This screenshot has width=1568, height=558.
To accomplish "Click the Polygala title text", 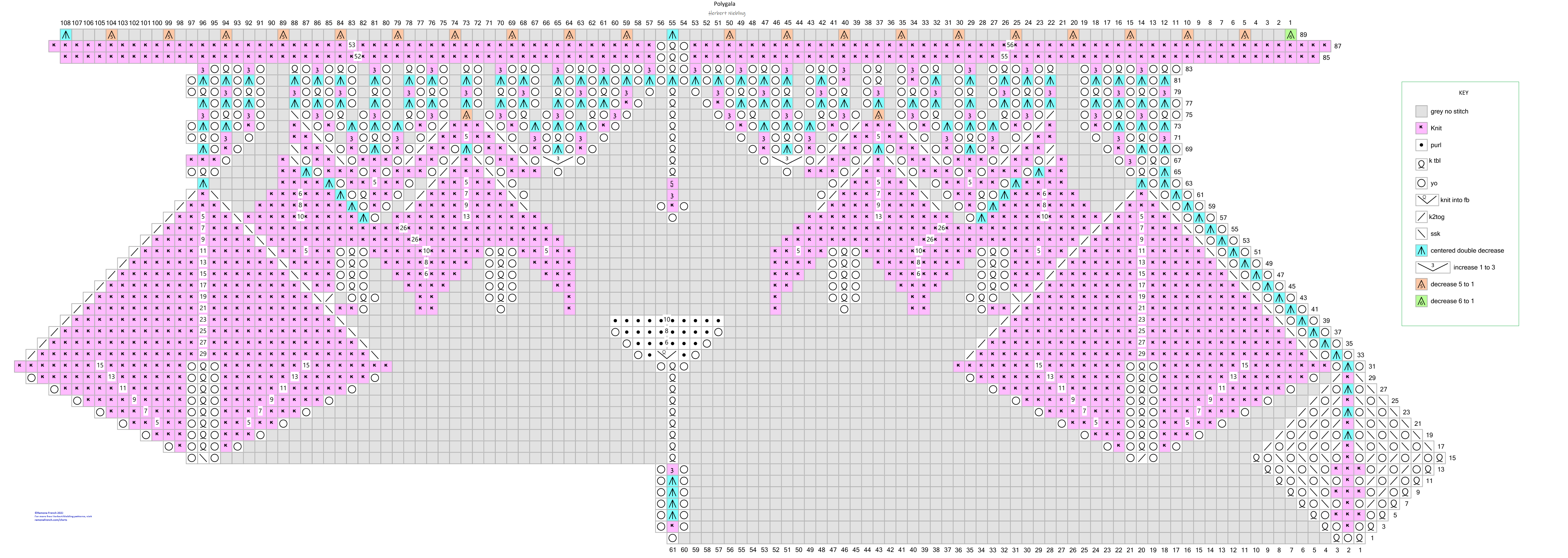I will click(x=724, y=3).
